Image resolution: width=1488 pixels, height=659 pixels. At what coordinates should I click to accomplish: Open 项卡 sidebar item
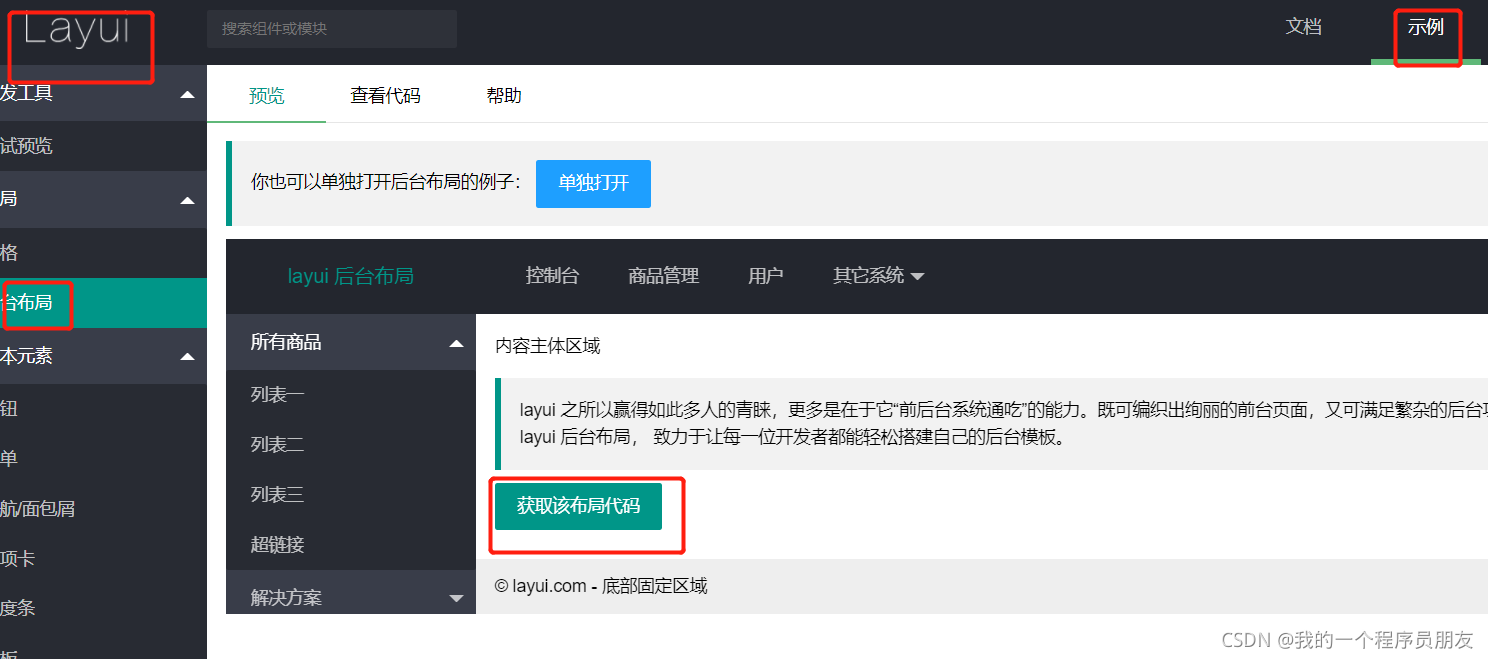[103, 559]
